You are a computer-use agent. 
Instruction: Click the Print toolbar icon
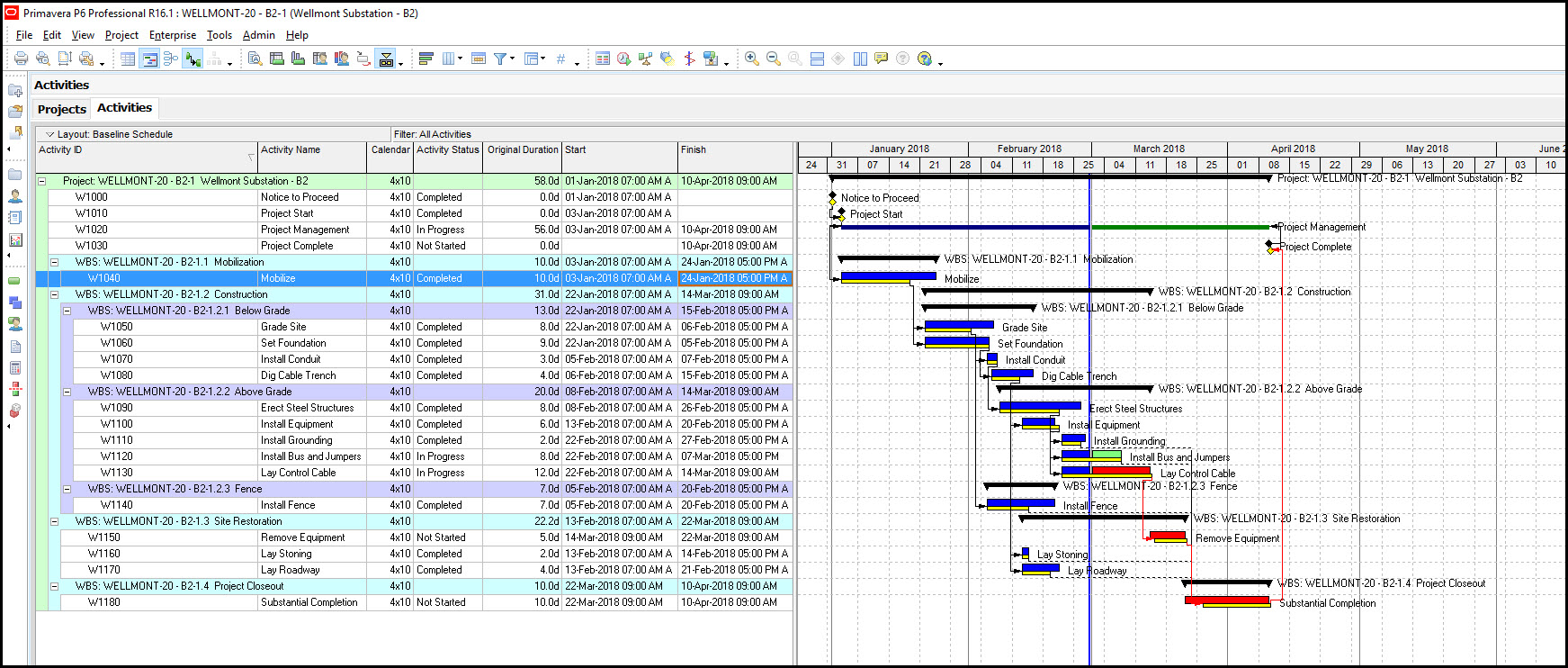[21, 59]
